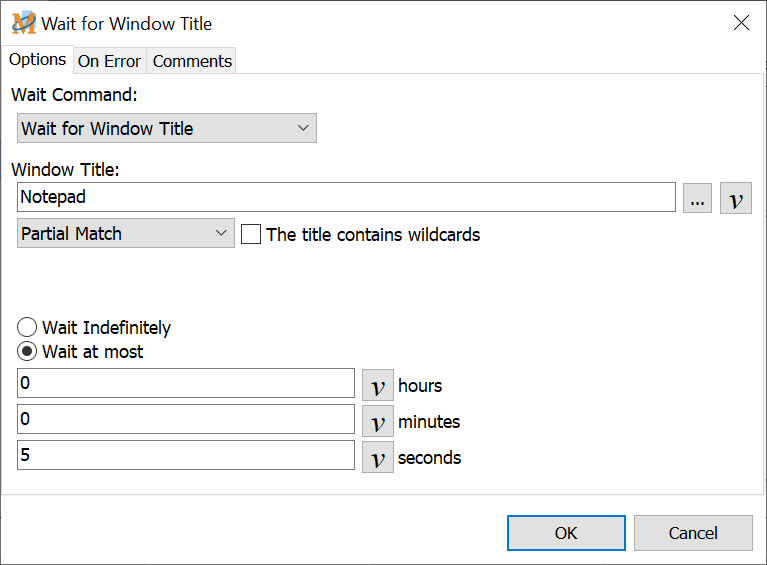Screen dimensions: 767x565
Task: Select the Wait at most radio option
Action: click(x=28, y=352)
